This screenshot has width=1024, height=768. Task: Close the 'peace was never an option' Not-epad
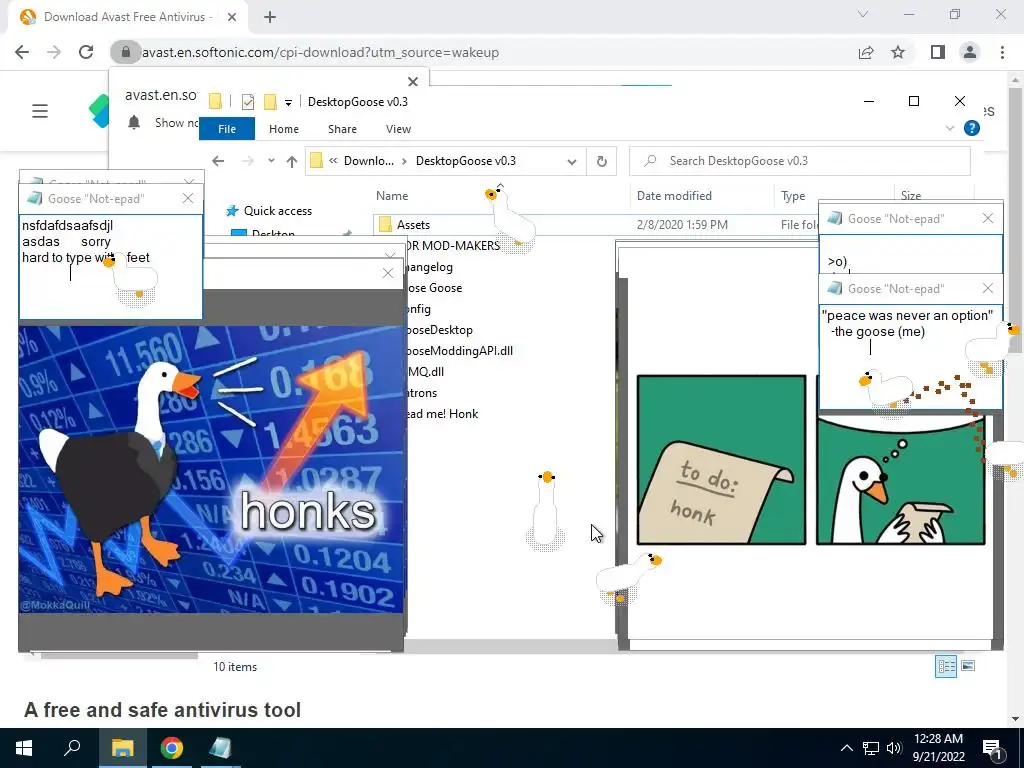pos(987,288)
